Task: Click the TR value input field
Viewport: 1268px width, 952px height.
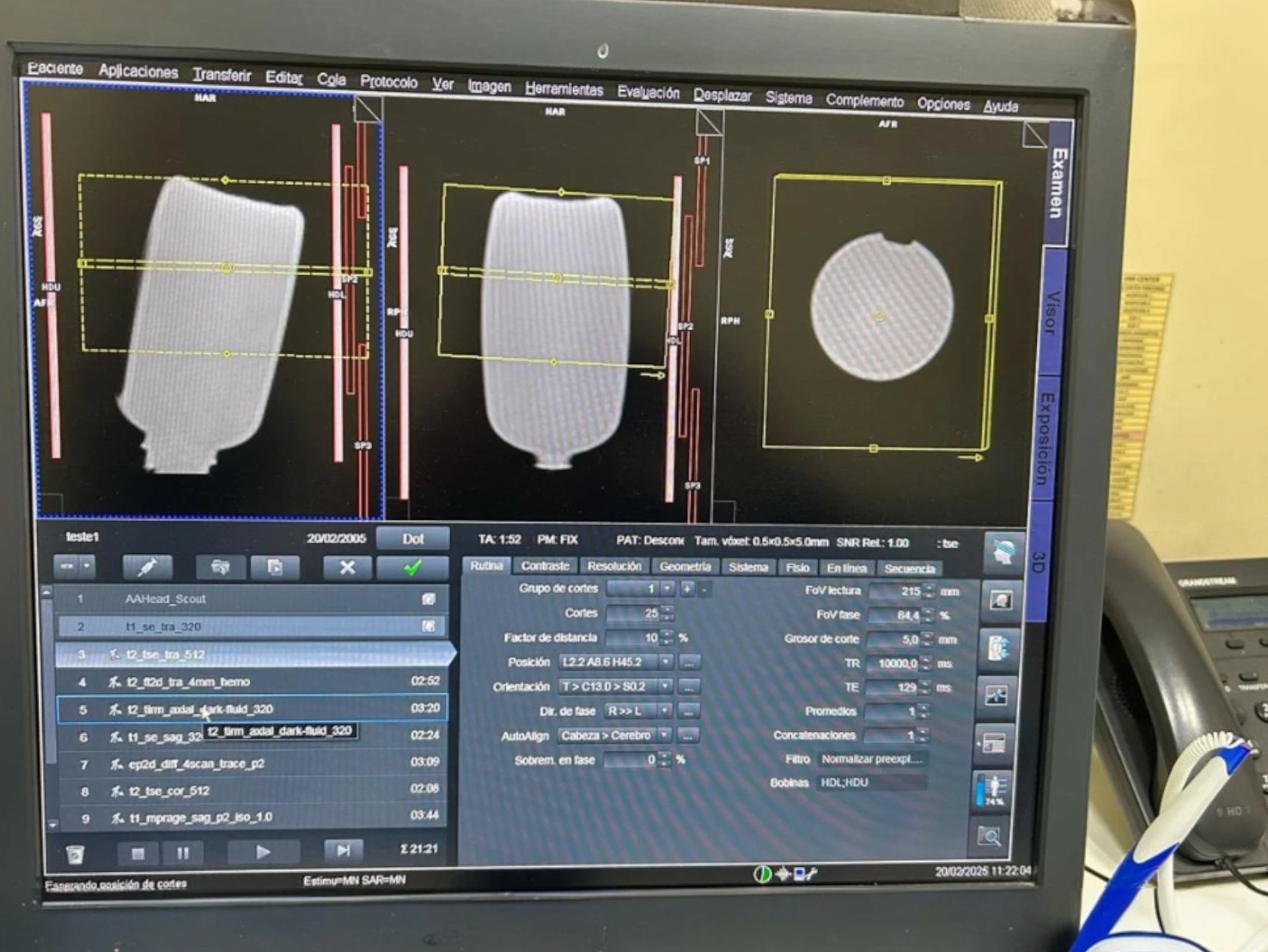Action: pos(893,664)
